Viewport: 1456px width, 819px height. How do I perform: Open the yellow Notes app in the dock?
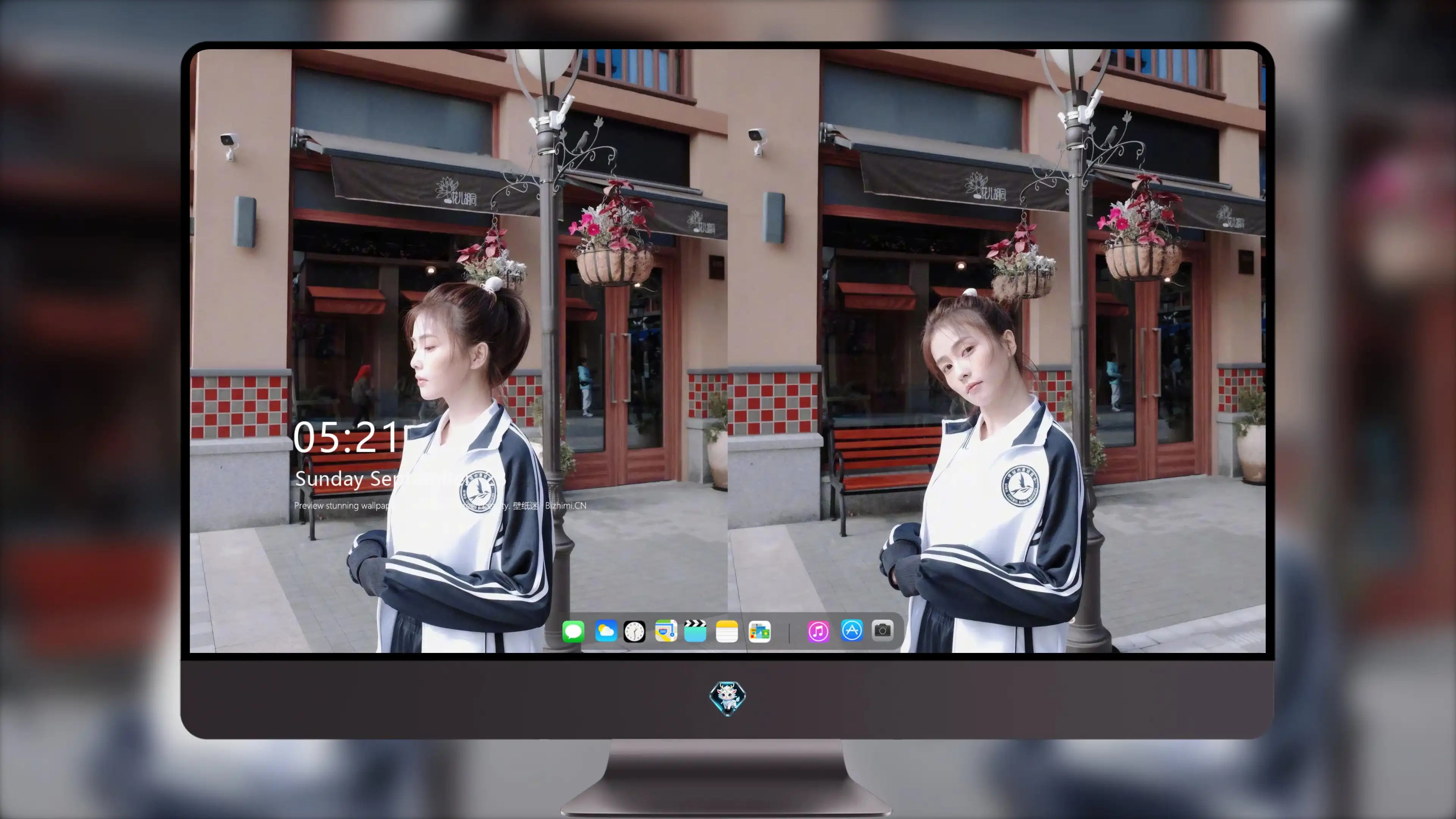pos(727,631)
